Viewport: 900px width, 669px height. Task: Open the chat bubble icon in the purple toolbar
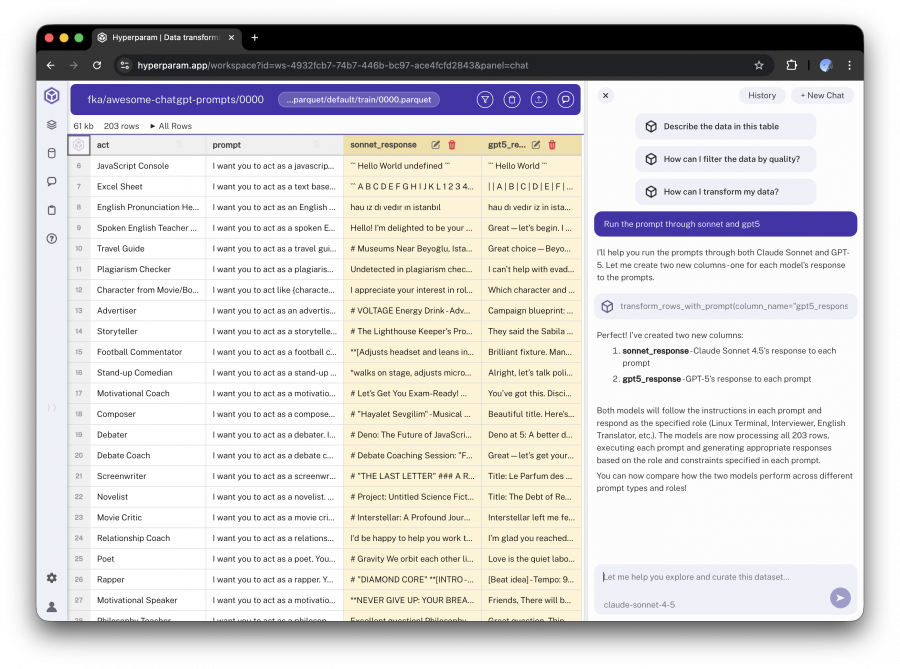coord(567,99)
